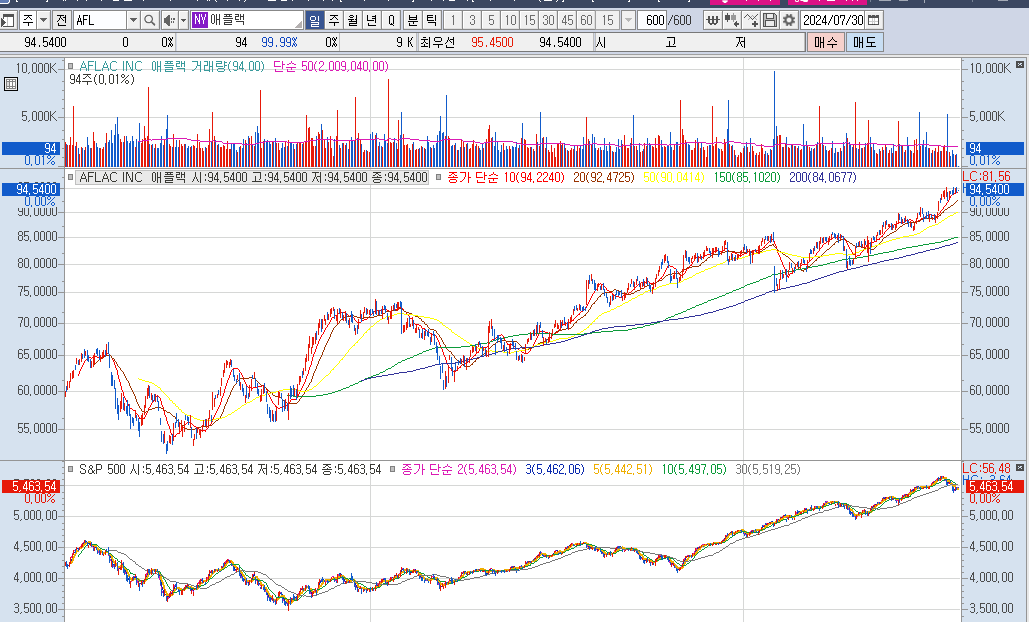Click the add candlestick chart icon
Screen dimensions: 1029x622
732,20
